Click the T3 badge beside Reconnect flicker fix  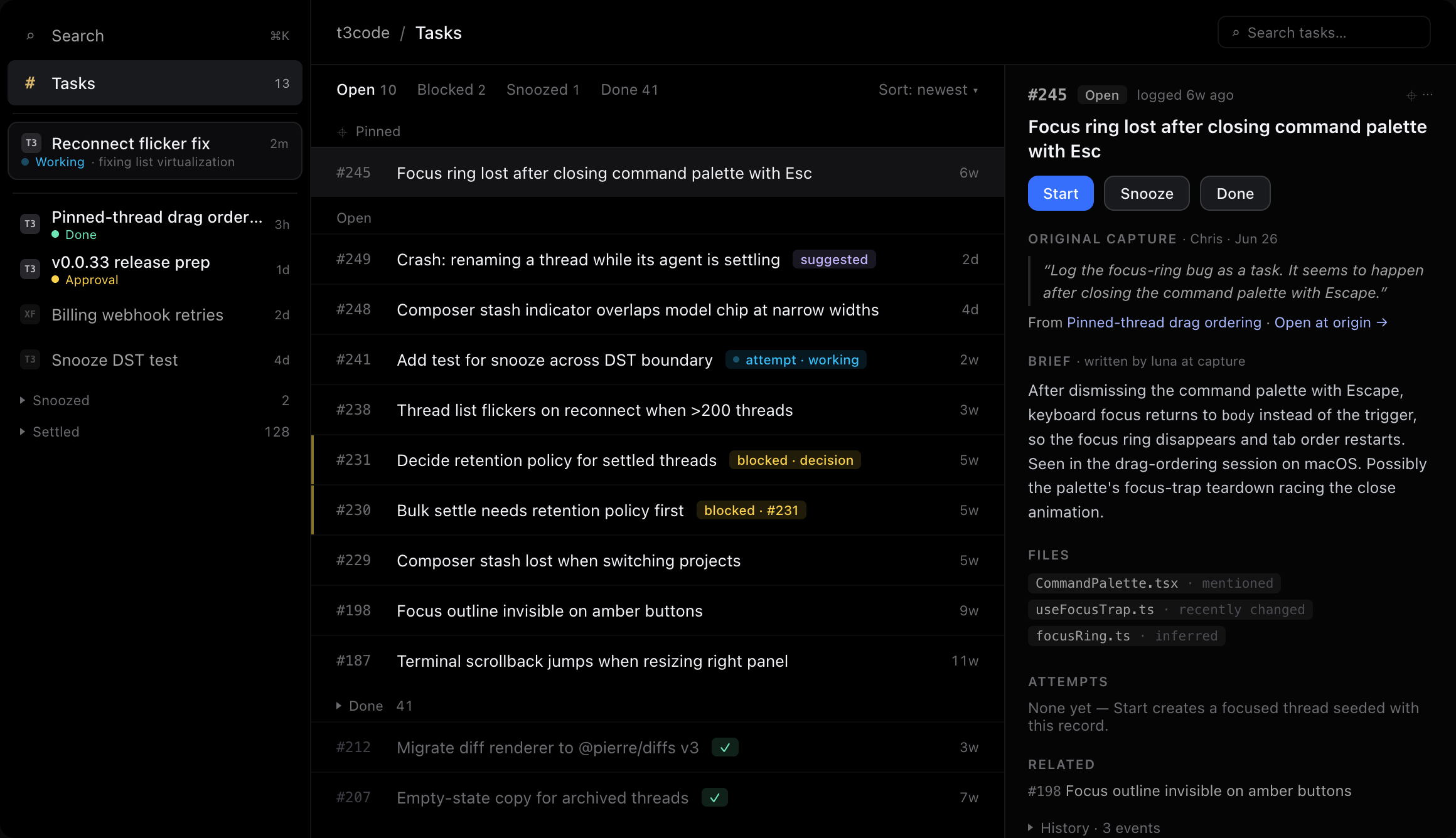pyautogui.click(x=31, y=143)
